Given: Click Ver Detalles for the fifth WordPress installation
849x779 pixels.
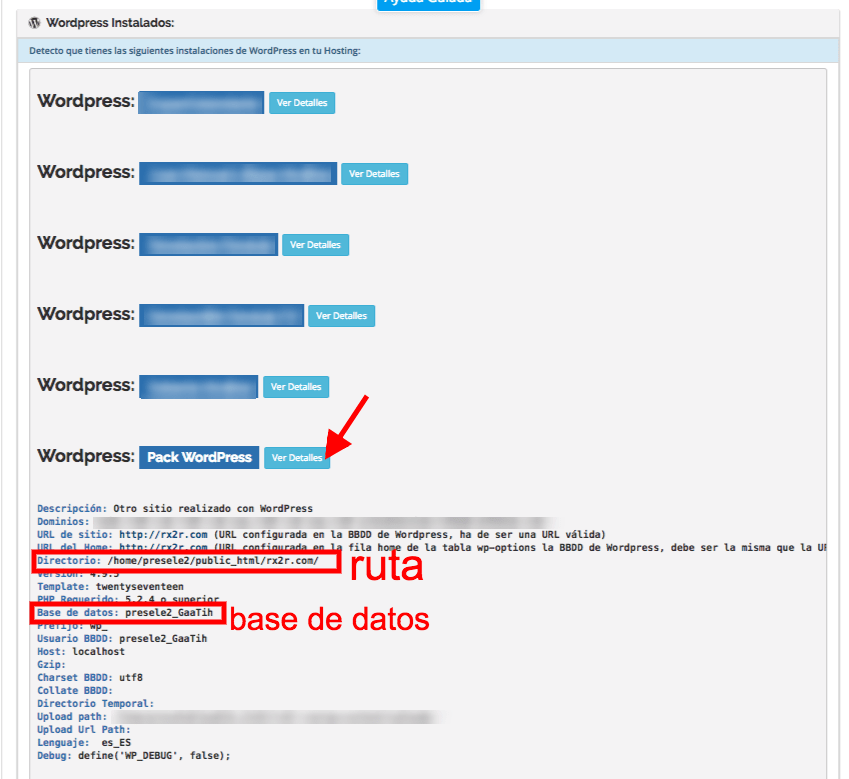Looking at the screenshot, I should (296, 386).
